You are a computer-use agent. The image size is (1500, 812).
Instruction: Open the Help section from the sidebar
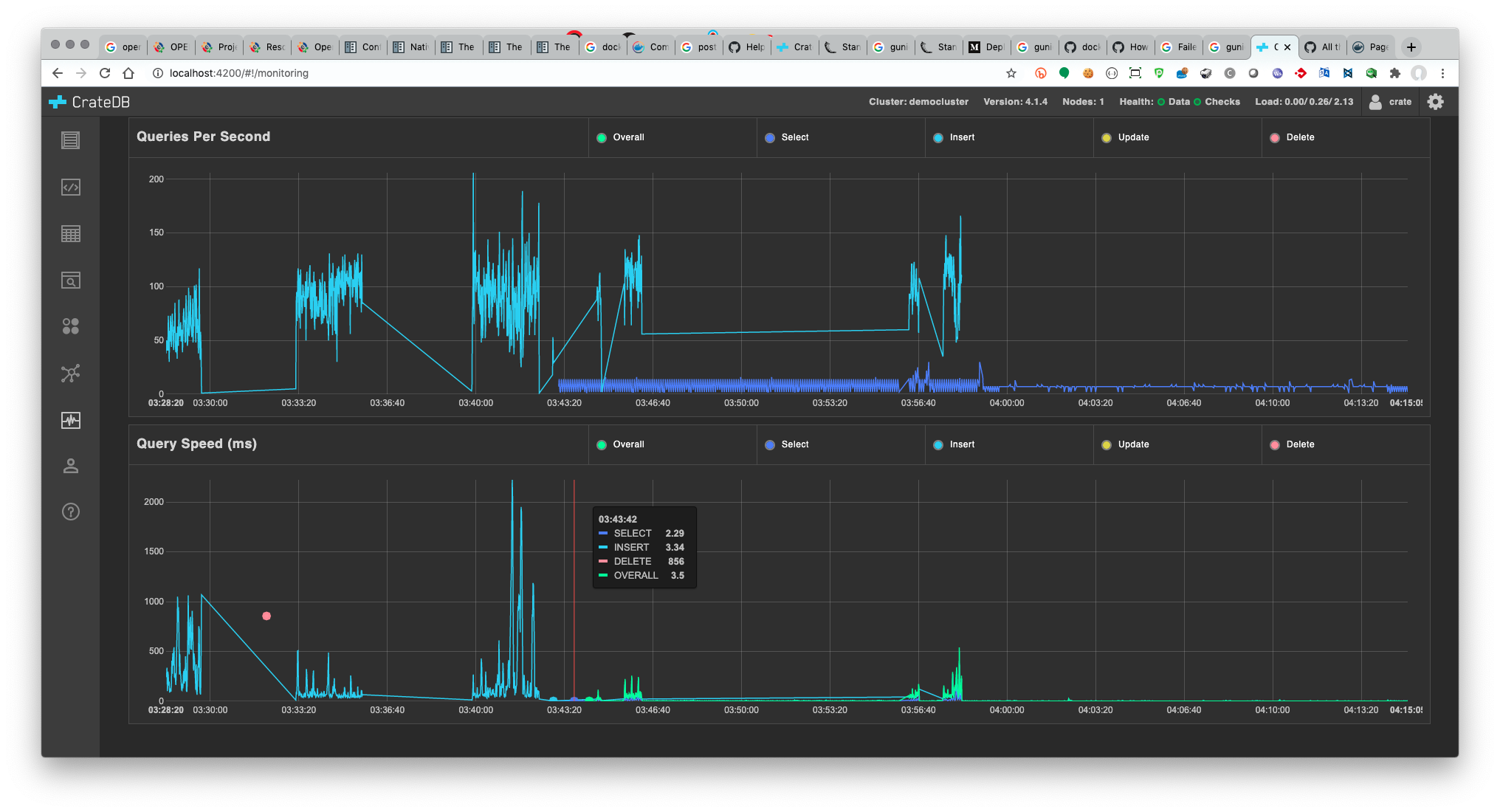[70, 512]
